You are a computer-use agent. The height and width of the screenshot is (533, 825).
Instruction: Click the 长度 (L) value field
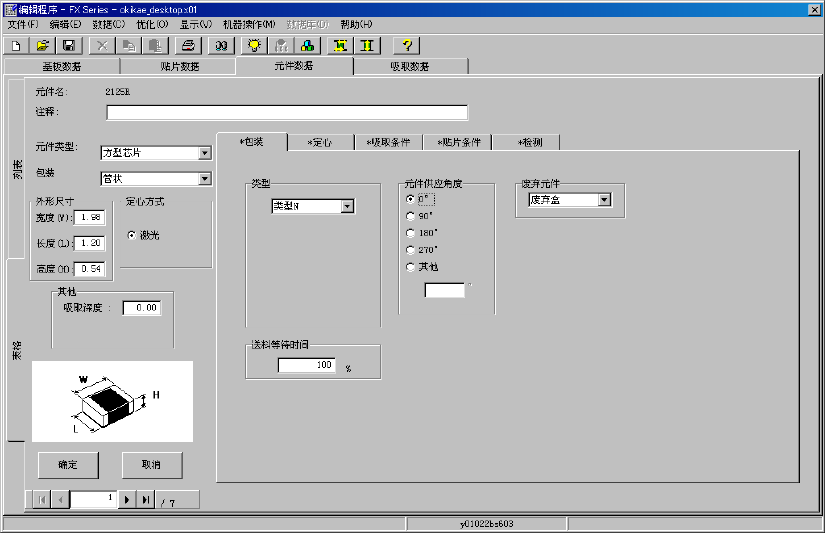[90, 243]
